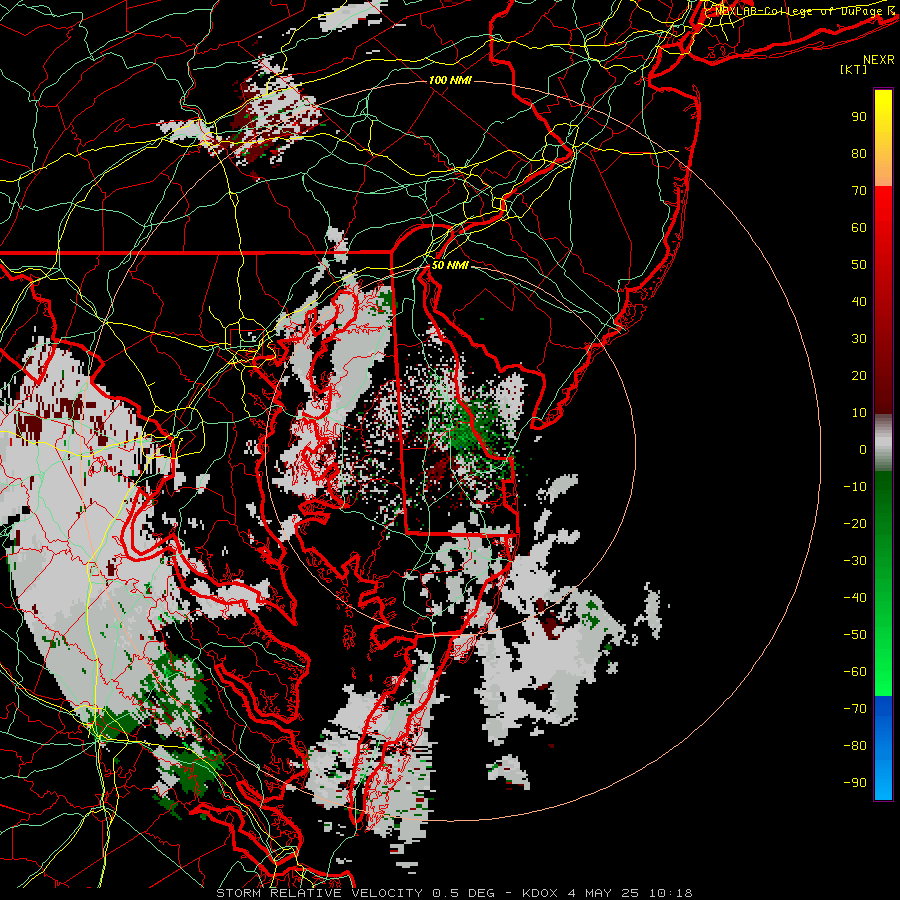Image resolution: width=900 pixels, height=900 pixels.
Task: Click the -30 value on velocity scale
Action: [855, 561]
